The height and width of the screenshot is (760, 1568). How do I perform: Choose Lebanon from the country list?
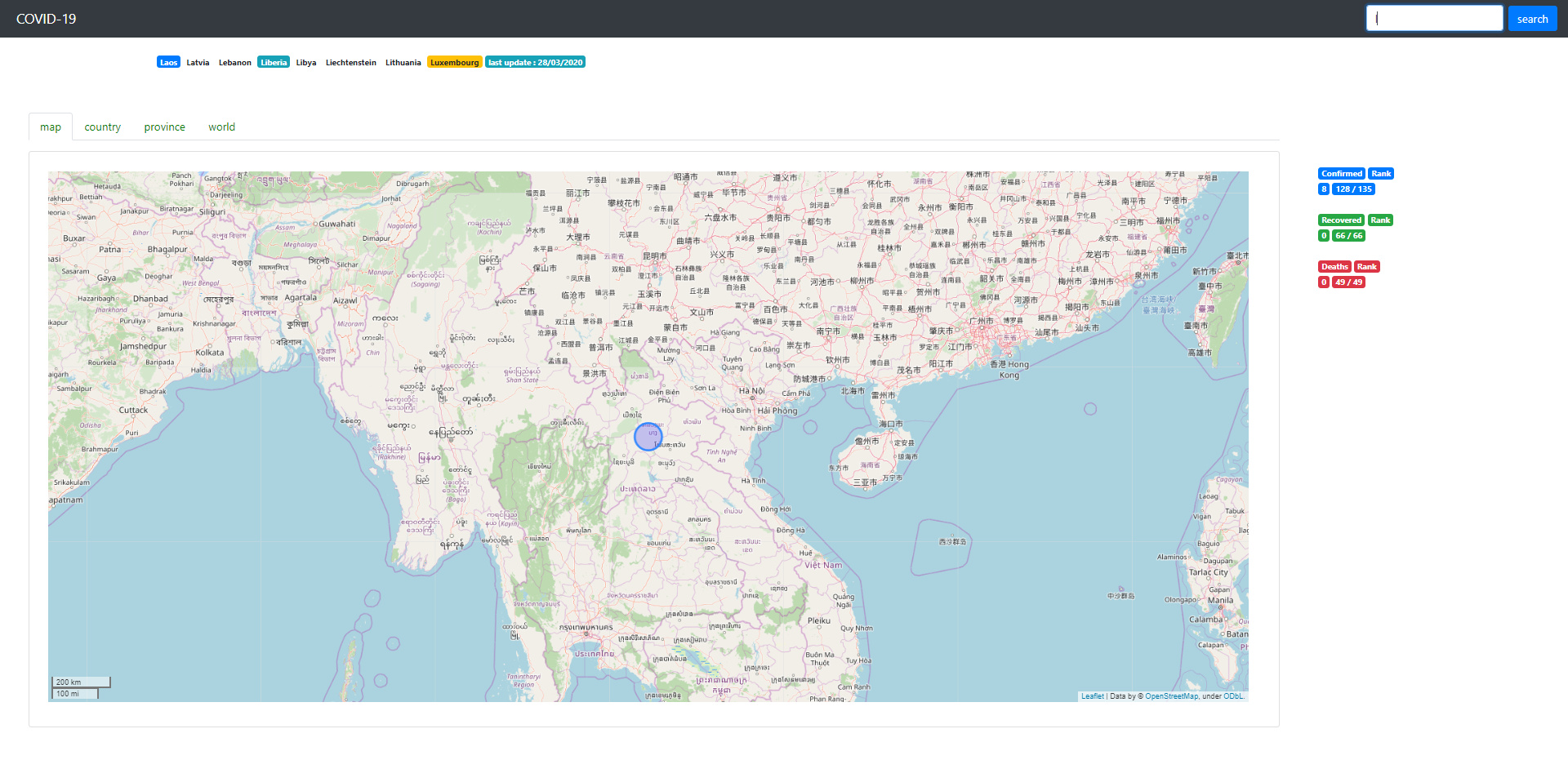(234, 62)
